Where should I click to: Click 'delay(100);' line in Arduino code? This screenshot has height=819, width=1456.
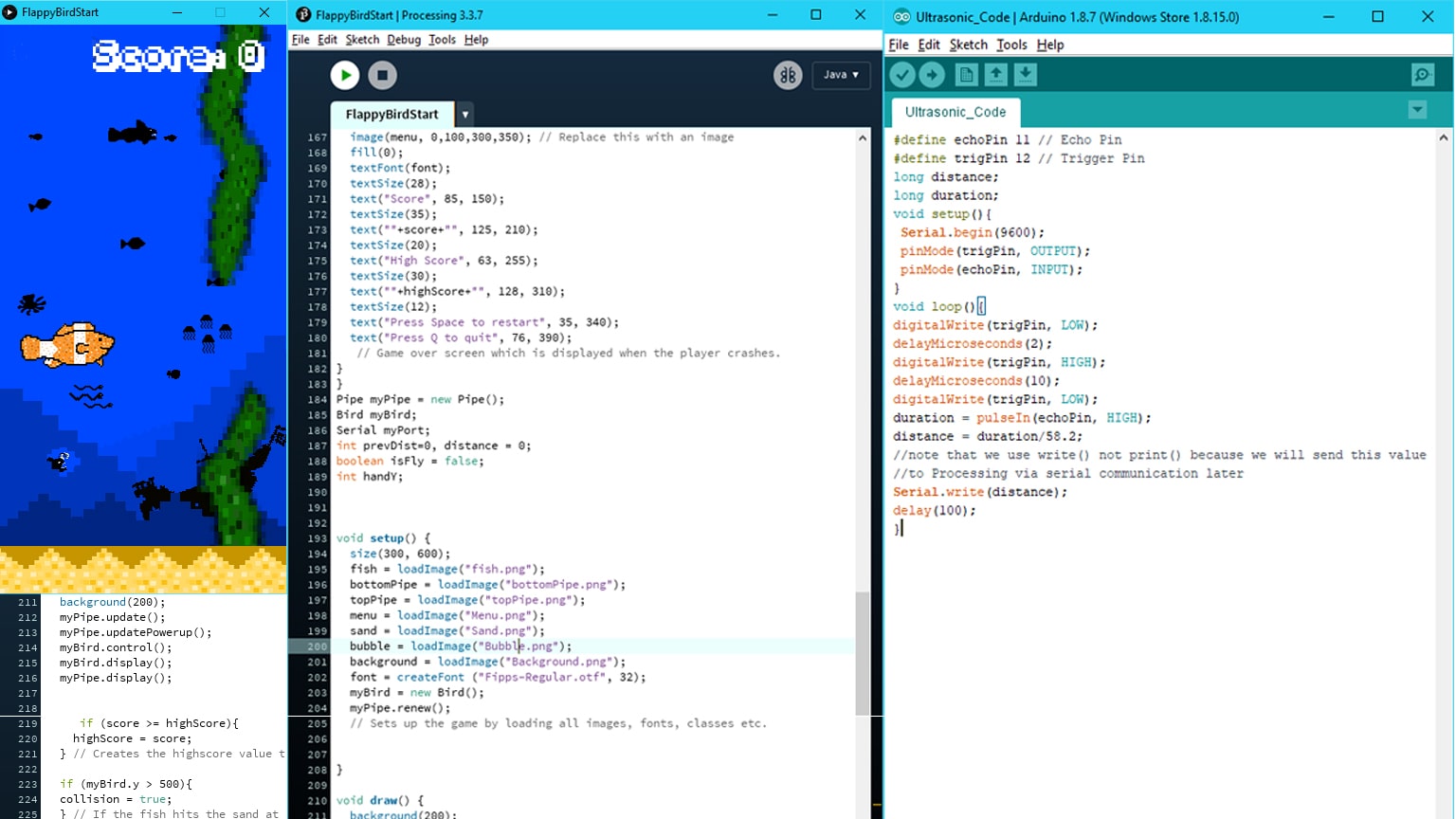[935, 511]
